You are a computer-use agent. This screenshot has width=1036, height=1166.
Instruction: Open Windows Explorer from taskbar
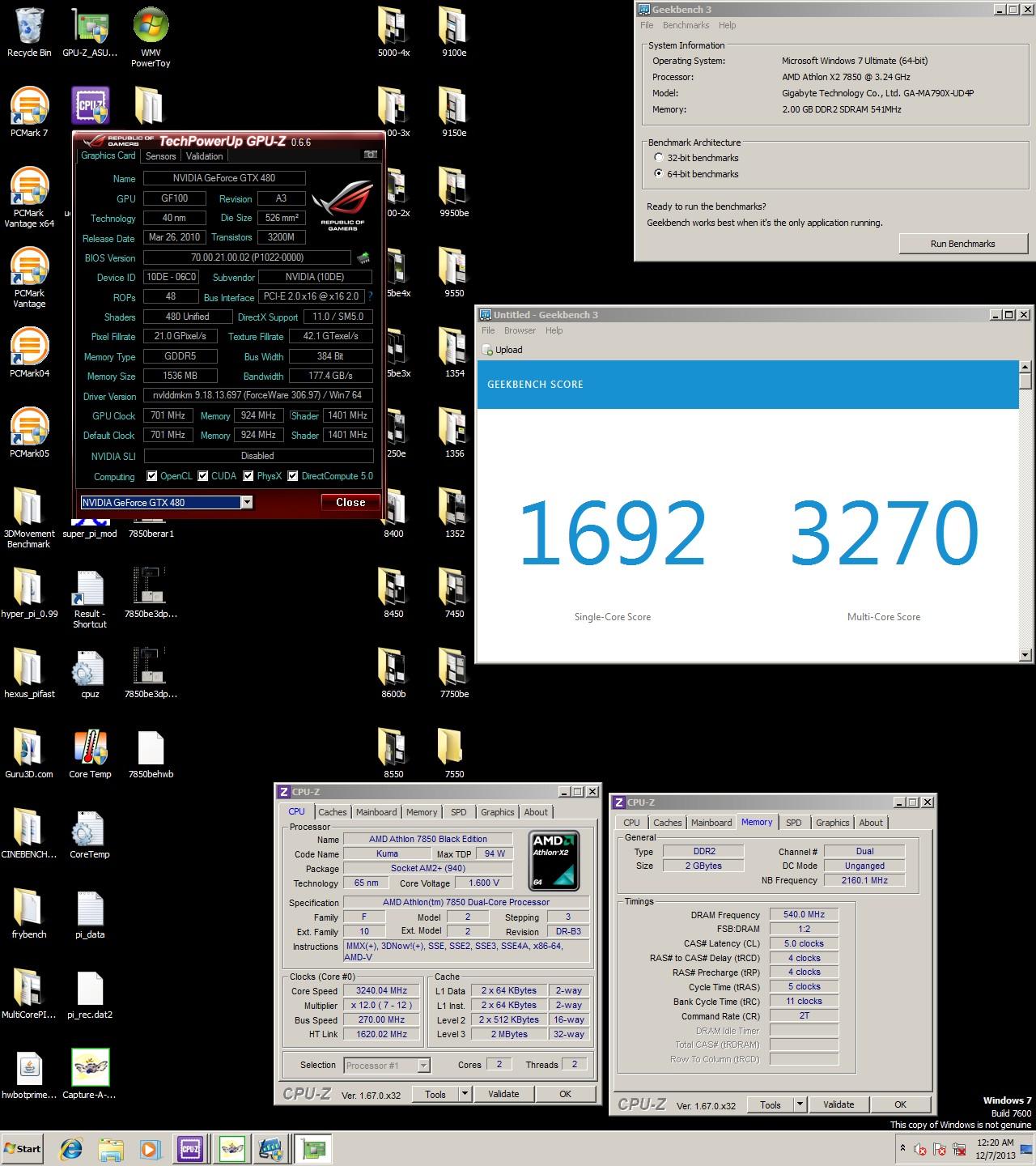coord(111,1148)
